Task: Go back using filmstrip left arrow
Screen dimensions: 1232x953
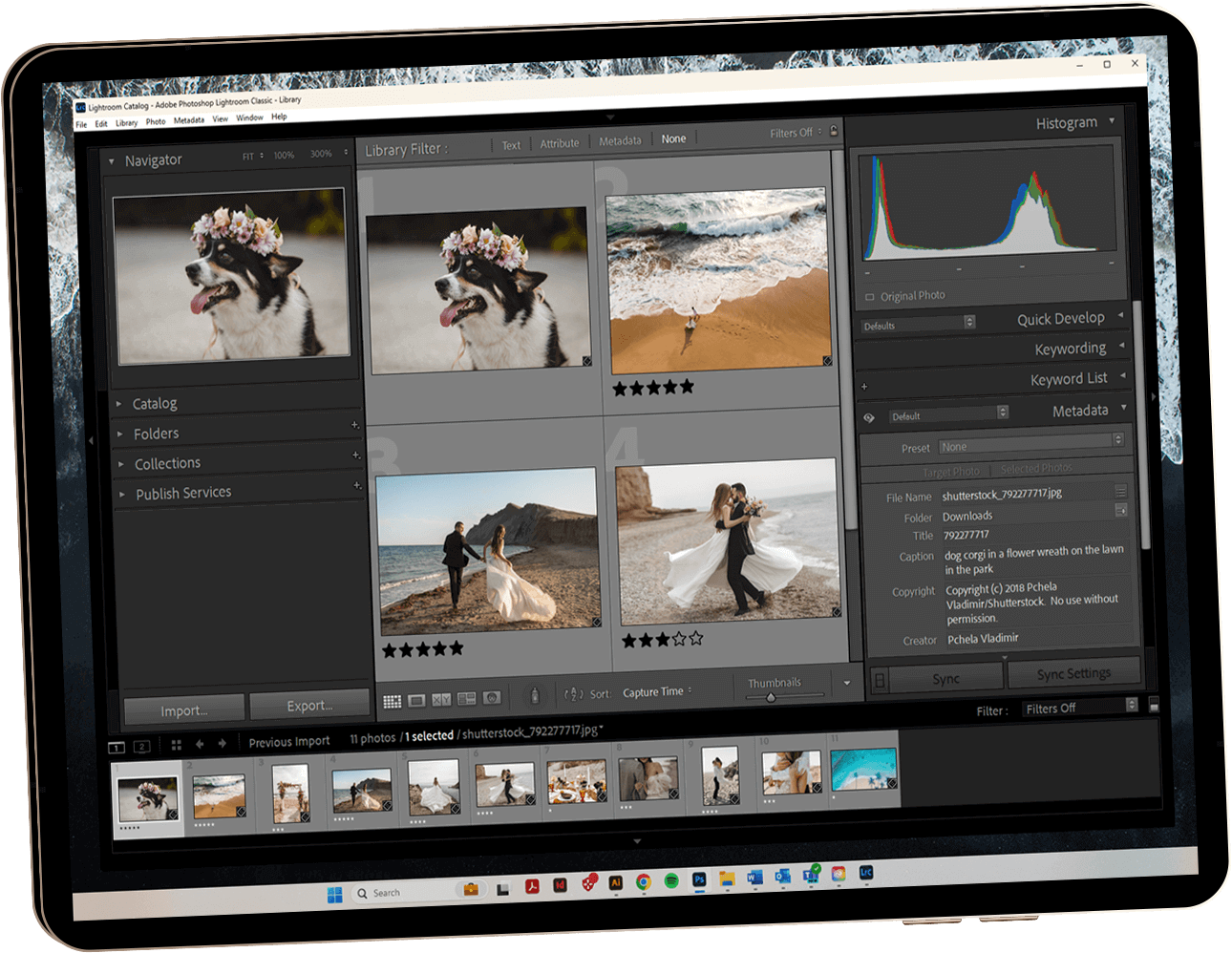Action: point(200,743)
